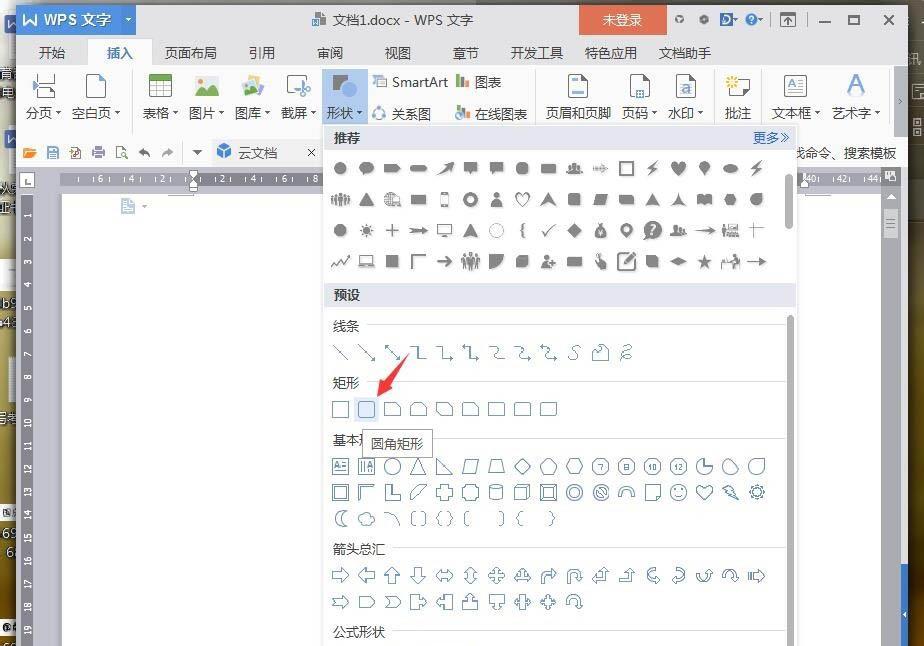Insert a comment using 批注

pos(737,95)
